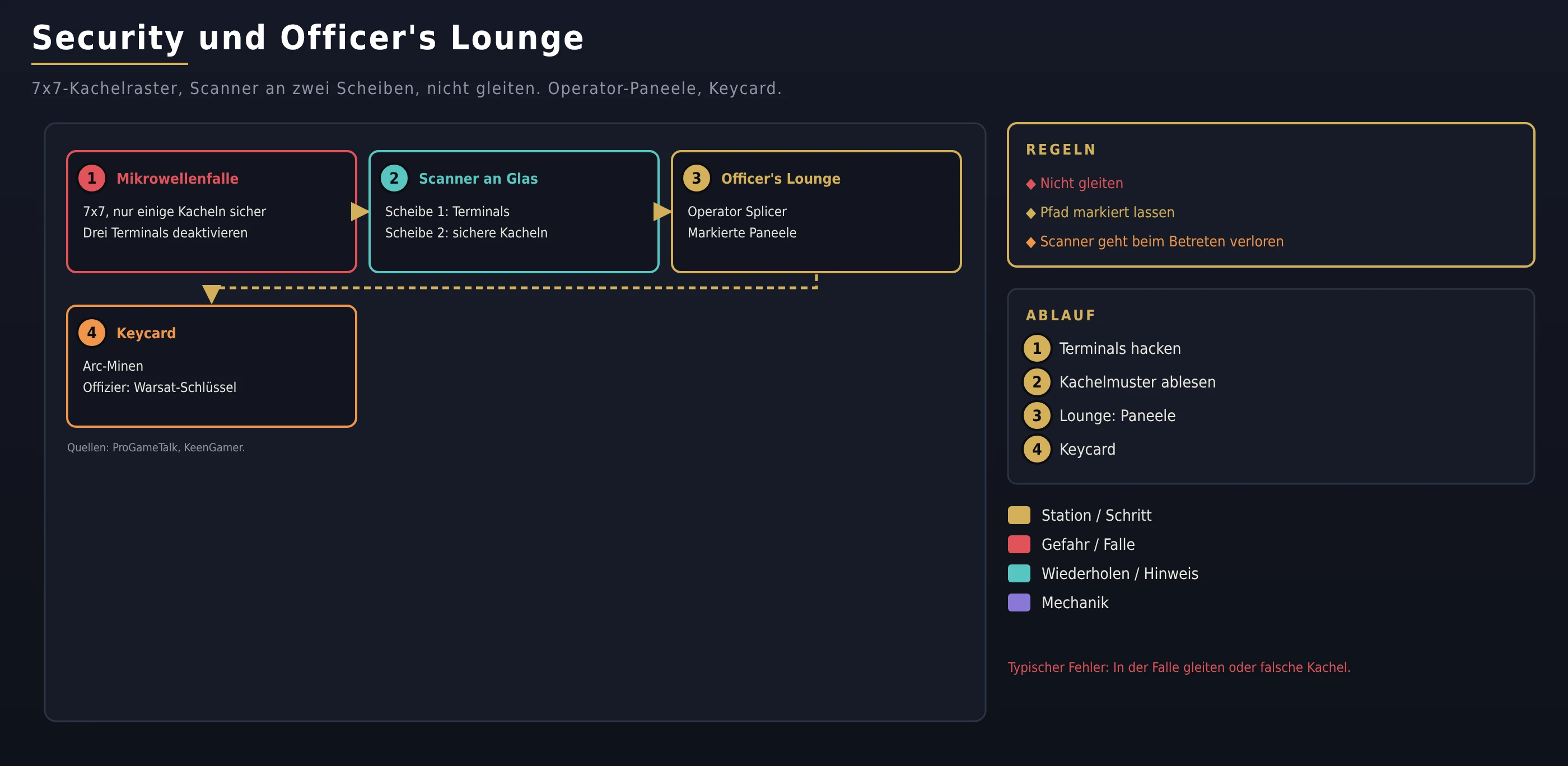The image size is (1568, 766).
Task: Open the Mikrowellenfalle card title
Action: (177, 178)
